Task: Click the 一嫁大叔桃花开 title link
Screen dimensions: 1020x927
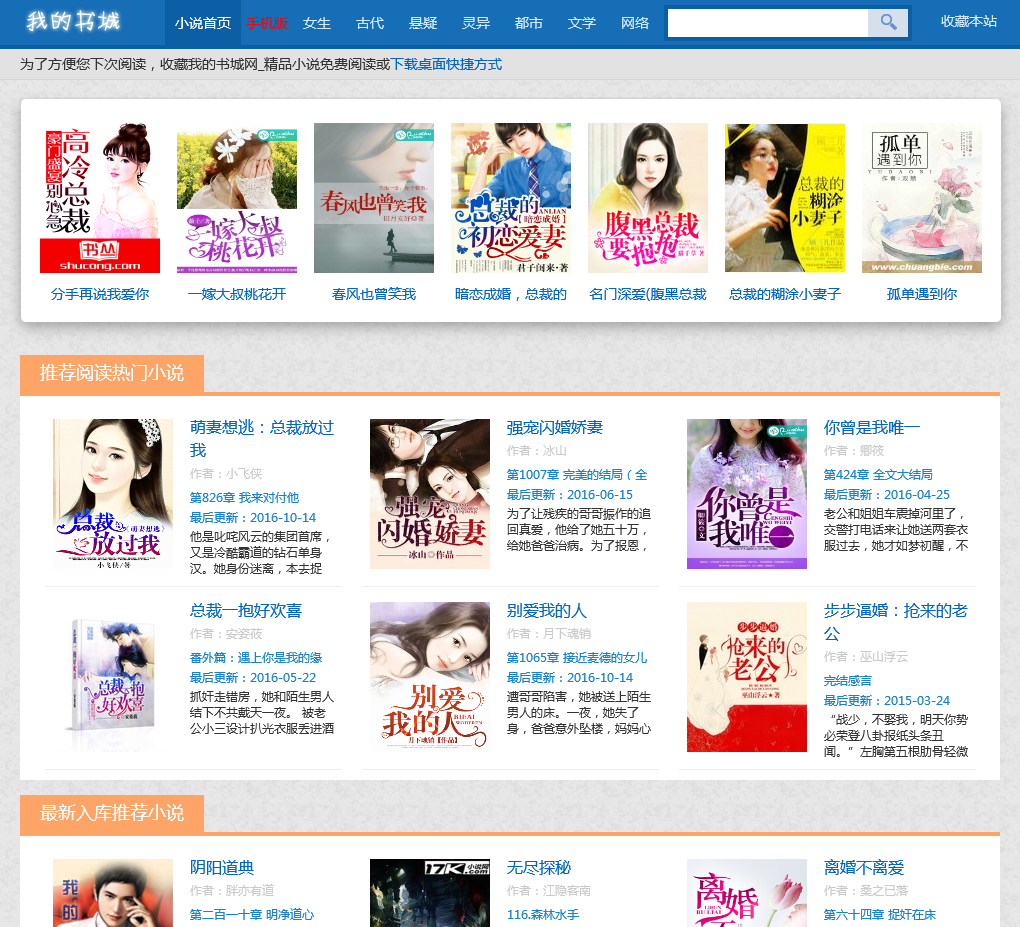Action: click(237, 294)
